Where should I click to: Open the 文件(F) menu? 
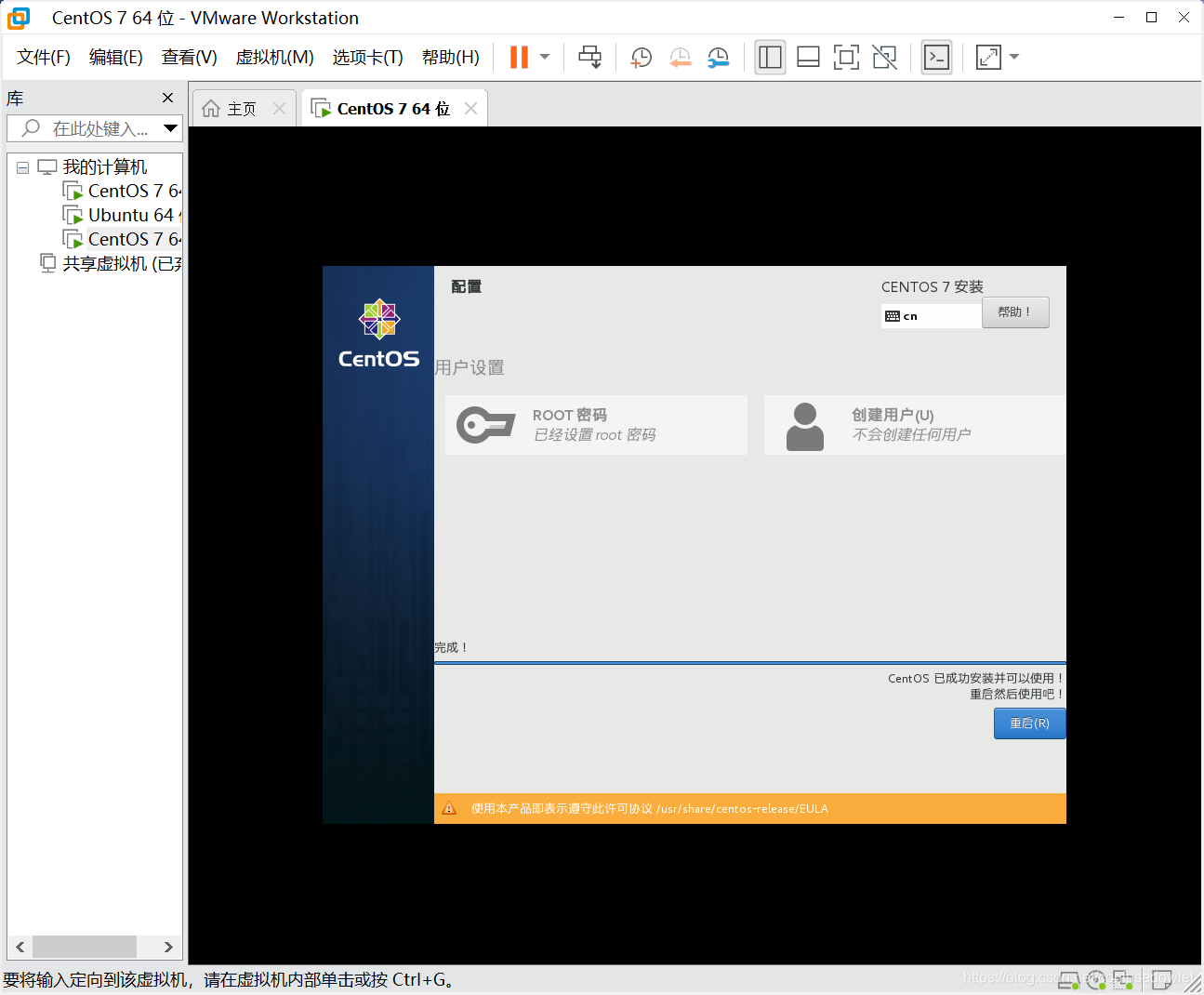click(44, 58)
